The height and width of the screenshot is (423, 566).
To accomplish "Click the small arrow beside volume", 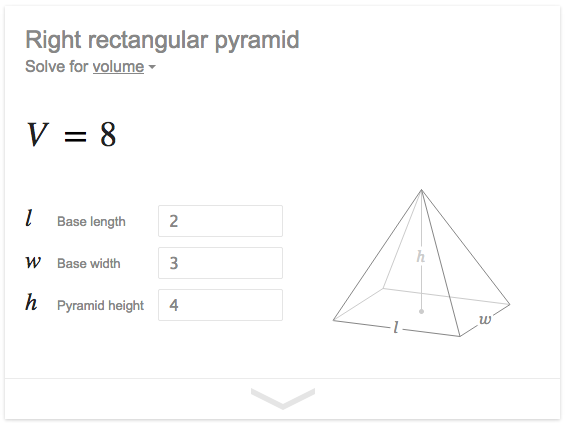I will tap(152, 67).
